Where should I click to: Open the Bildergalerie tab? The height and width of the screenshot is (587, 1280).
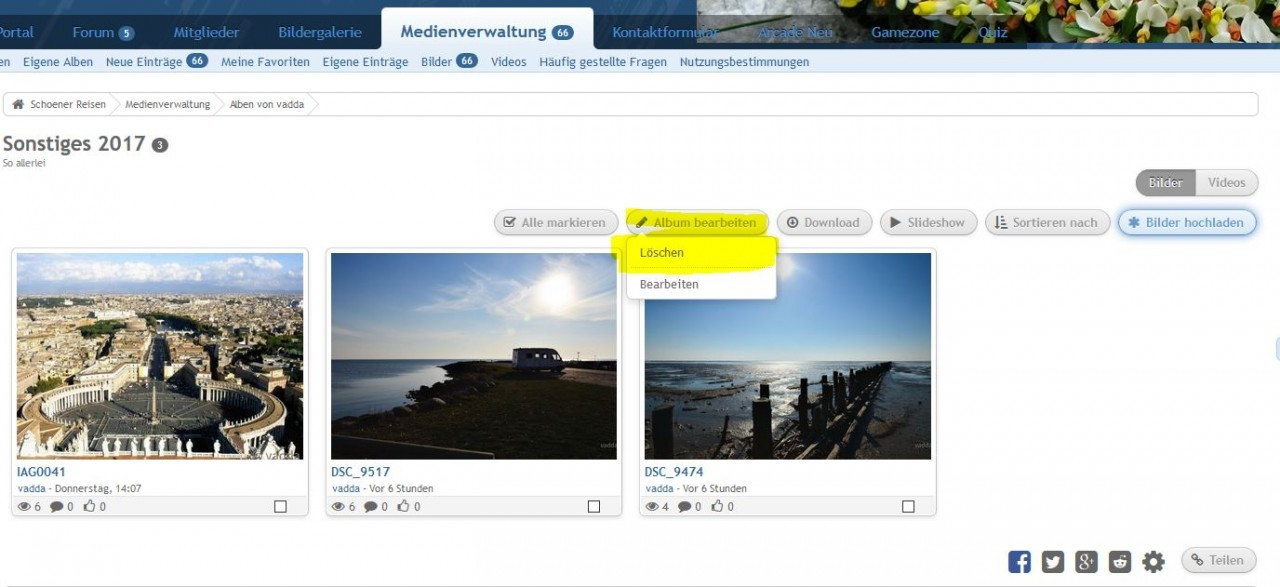pyautogui.click(x=320, y=32)
